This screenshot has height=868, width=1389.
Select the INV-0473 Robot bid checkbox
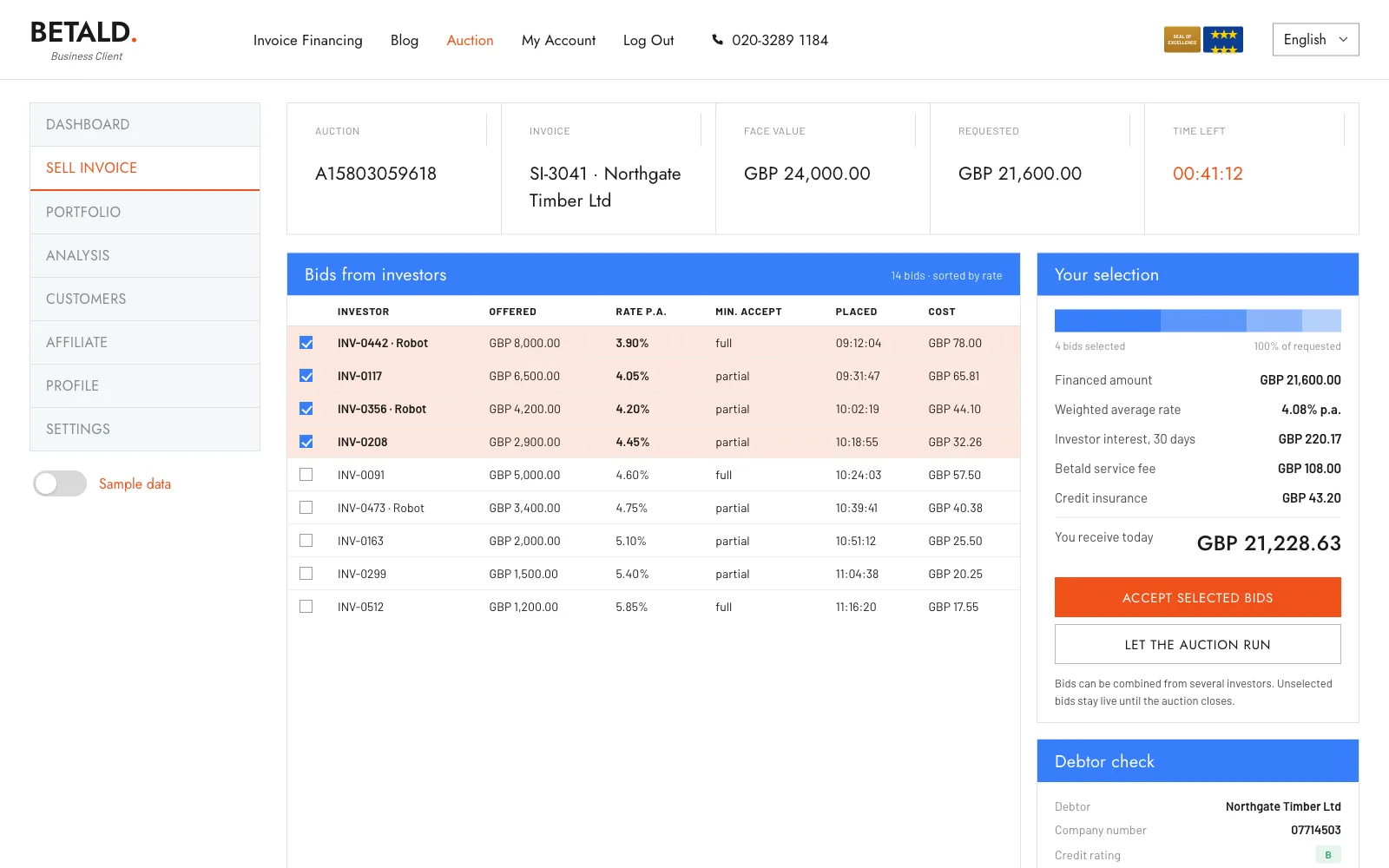306,508
